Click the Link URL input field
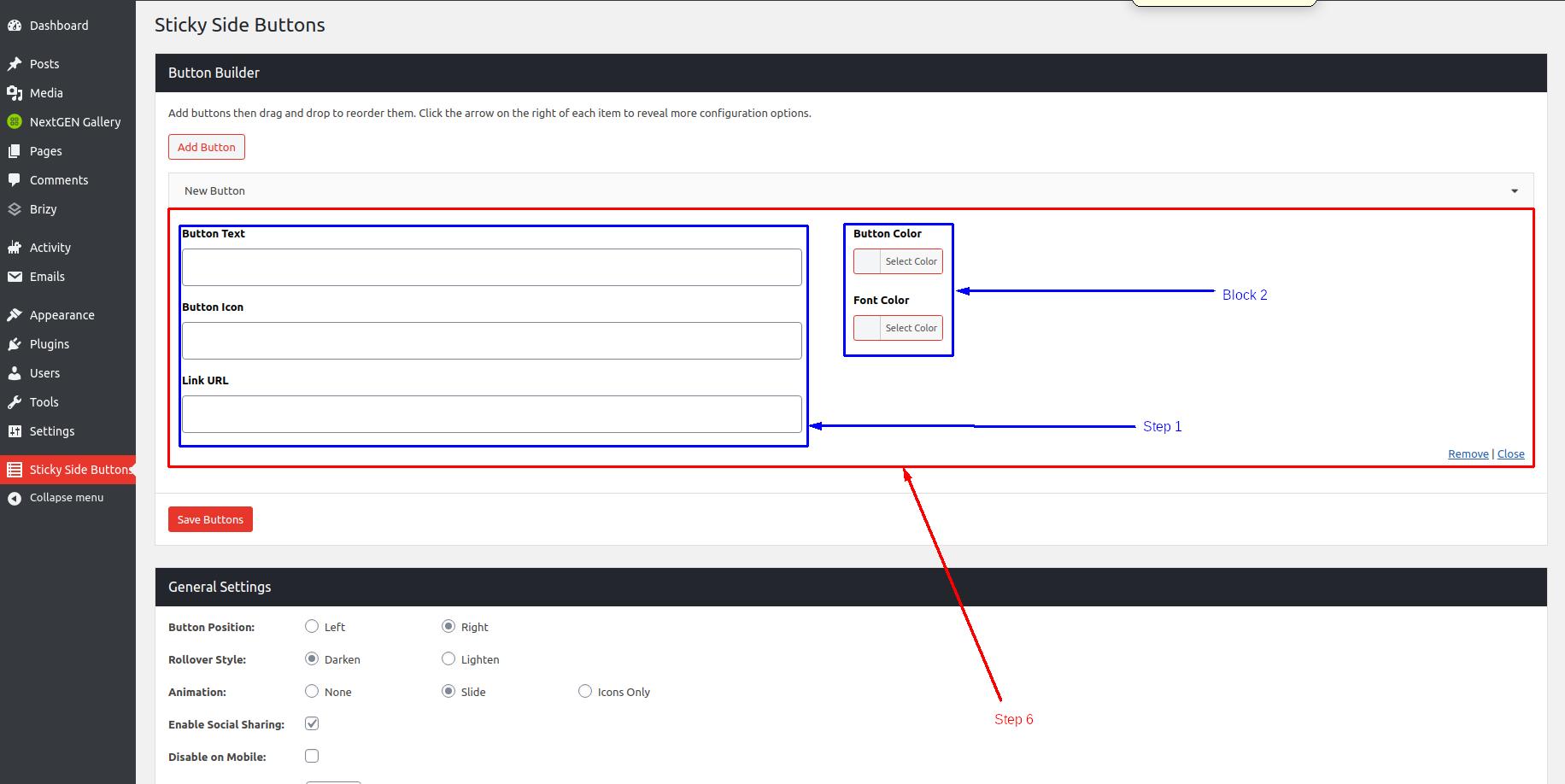The image size is (1565, 784). point(492,414)
